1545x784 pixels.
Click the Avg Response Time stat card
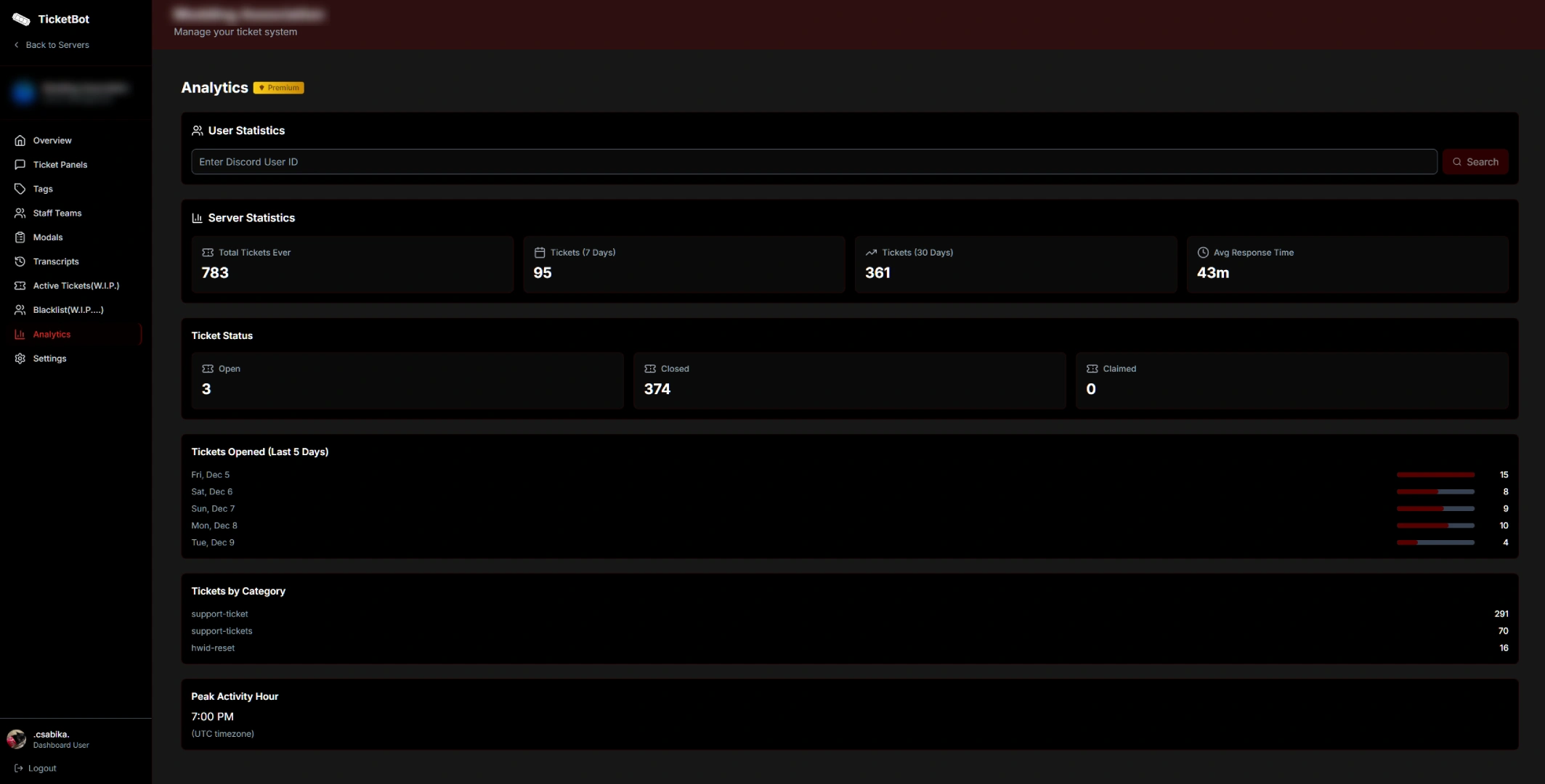tap(1347, 264)
